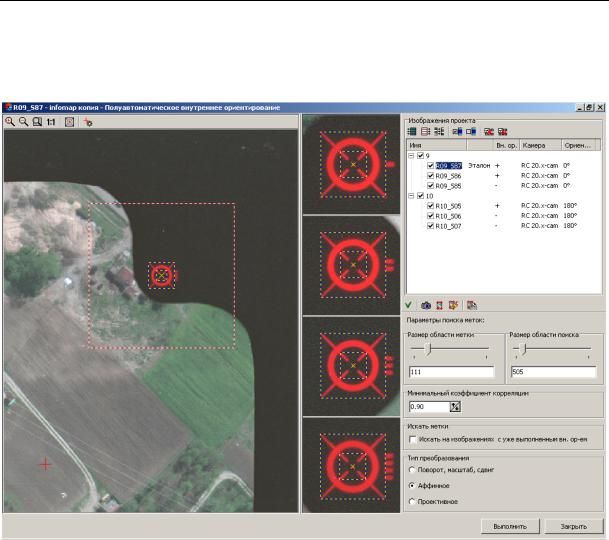Click the last red-green image icon

point(503,132)
